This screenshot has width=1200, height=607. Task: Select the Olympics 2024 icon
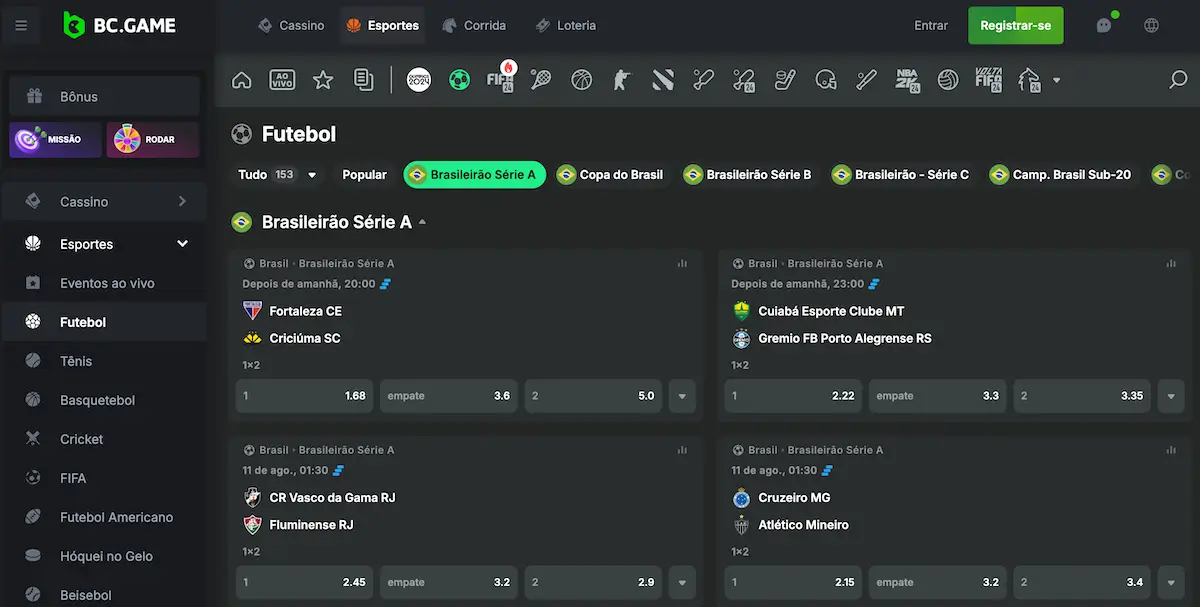[418, 79]
